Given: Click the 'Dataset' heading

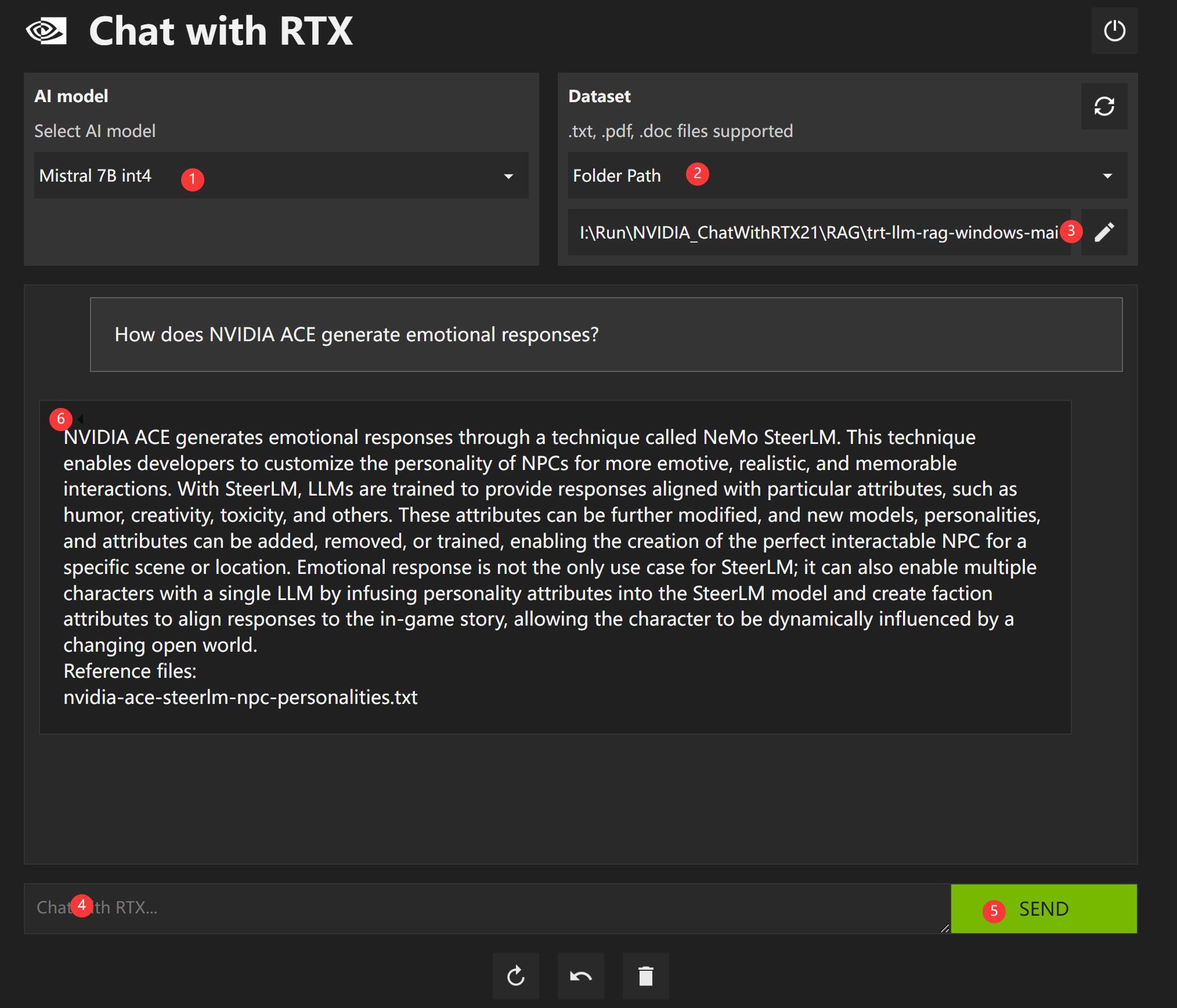Looking at the screenshot, I should click(600, 96).
